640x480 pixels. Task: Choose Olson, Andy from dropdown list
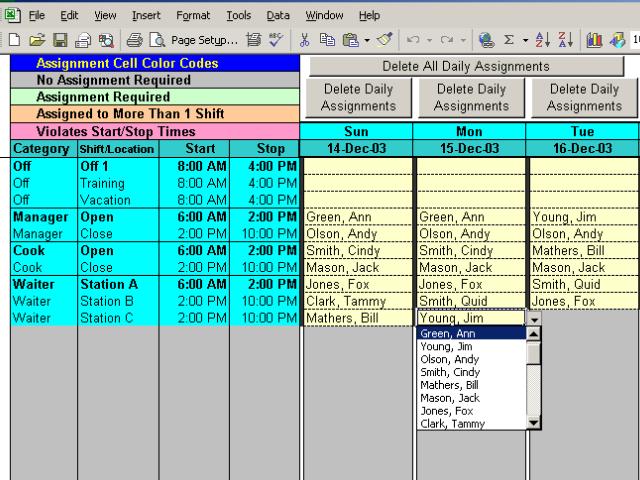click(471, 359)
